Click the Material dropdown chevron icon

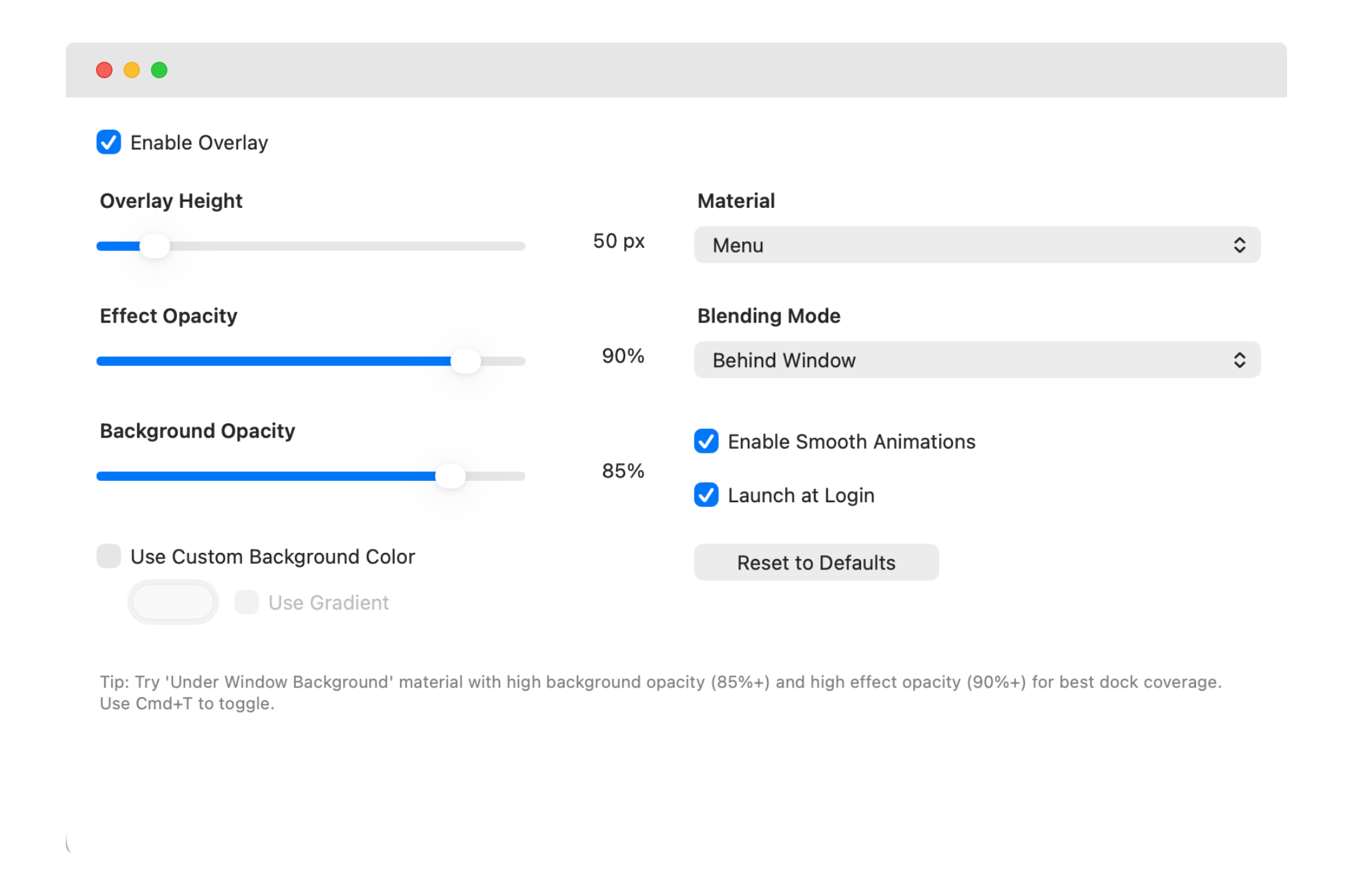[1240, 245]
